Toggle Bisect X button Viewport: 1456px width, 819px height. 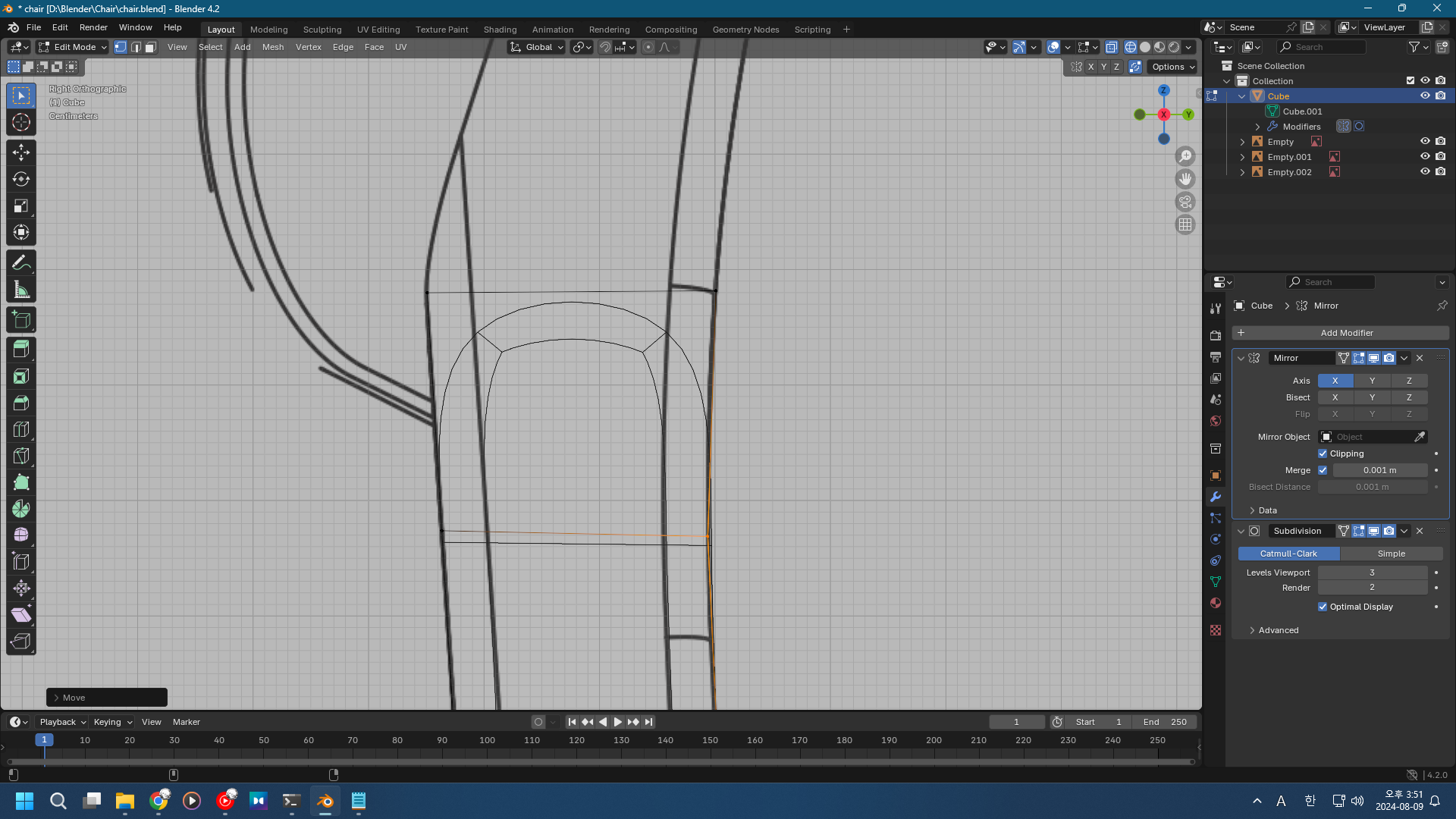coord(1335,397)
